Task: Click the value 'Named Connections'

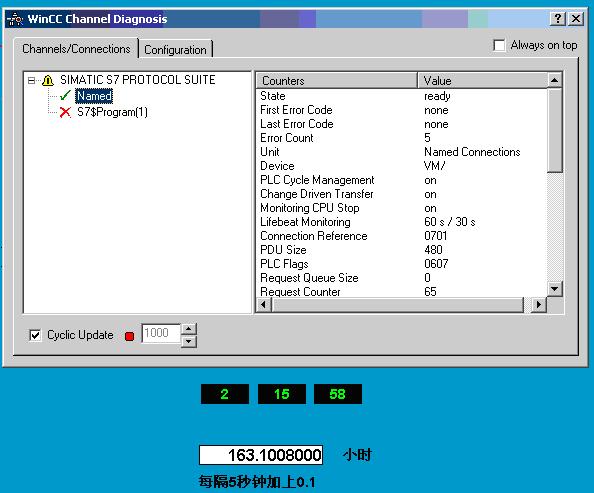Action: tap(472, 152)
